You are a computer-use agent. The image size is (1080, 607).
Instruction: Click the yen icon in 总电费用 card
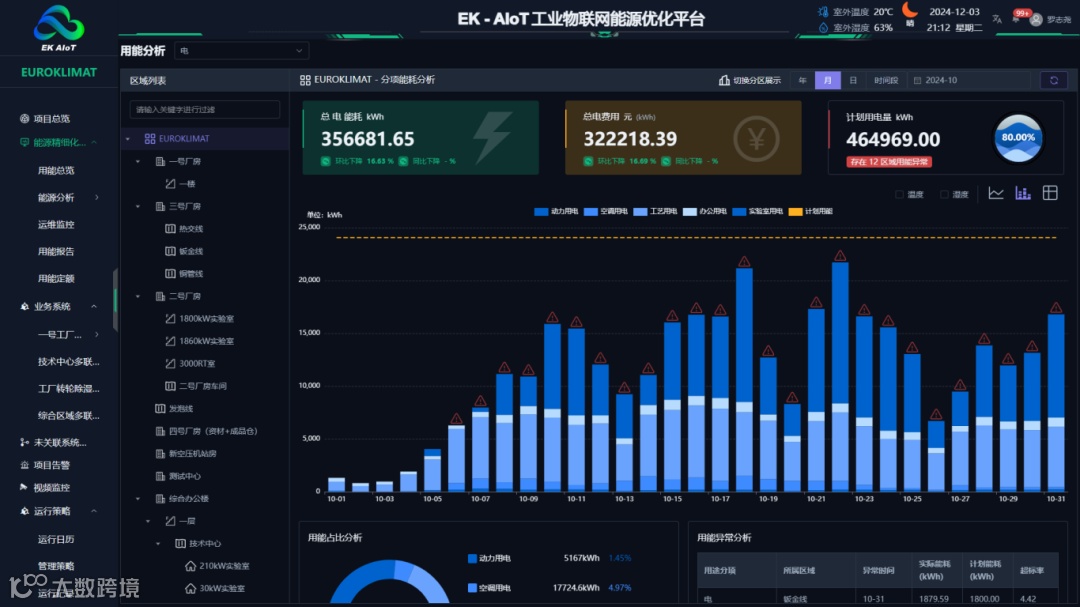tap(756, 139)
